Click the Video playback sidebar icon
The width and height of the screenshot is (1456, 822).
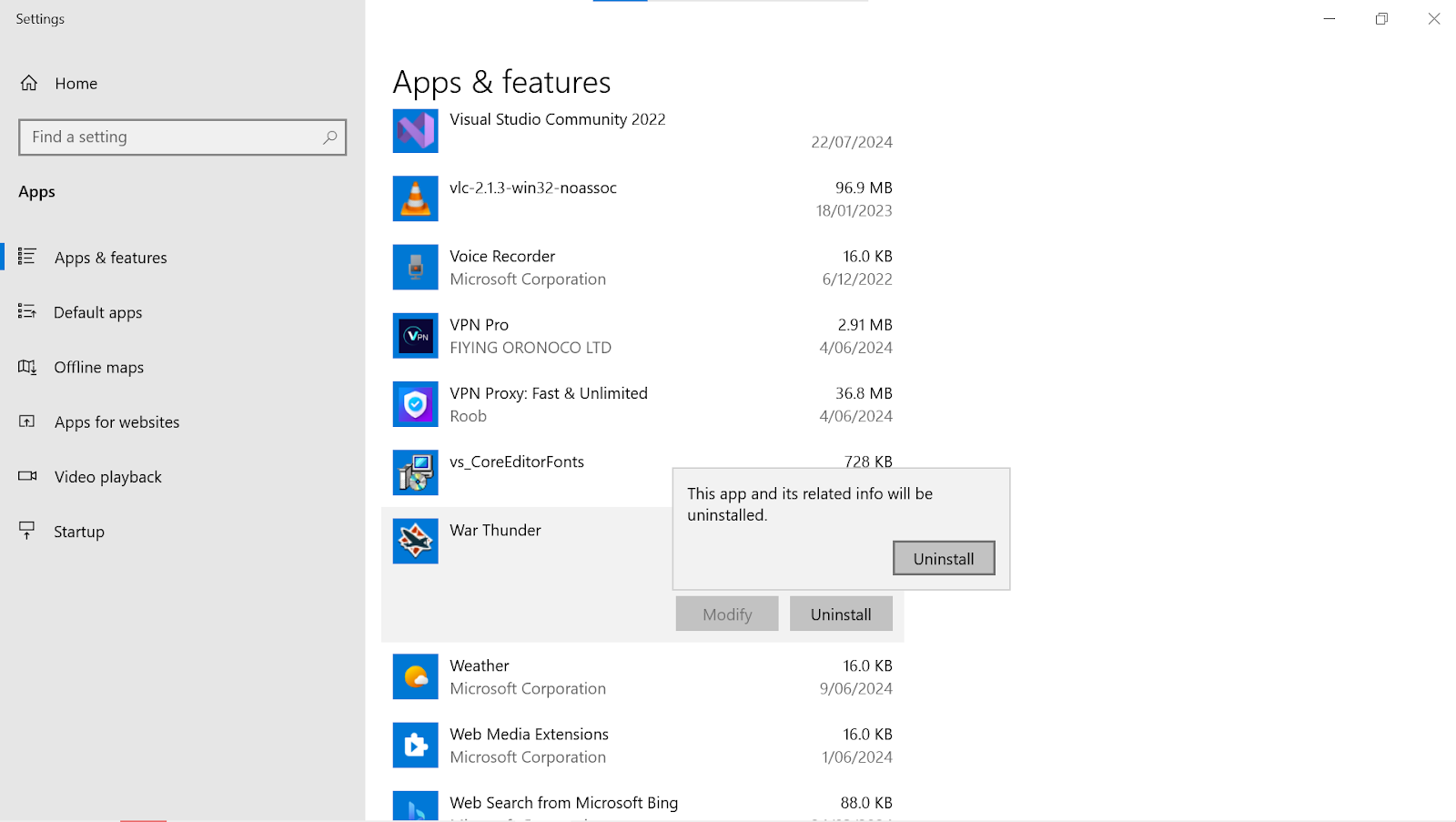27,476
